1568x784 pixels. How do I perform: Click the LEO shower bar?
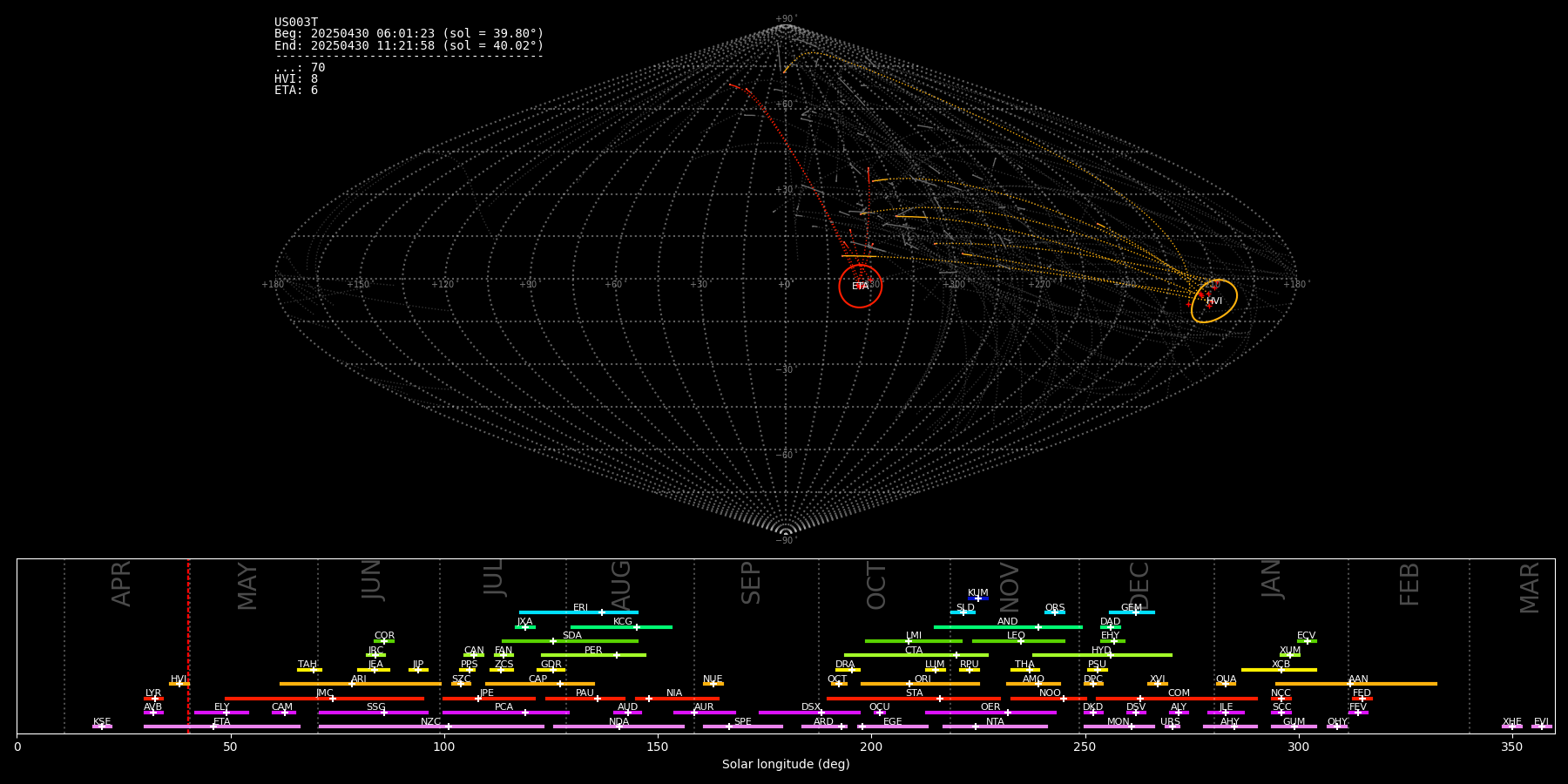click(x=1018, y=641)
